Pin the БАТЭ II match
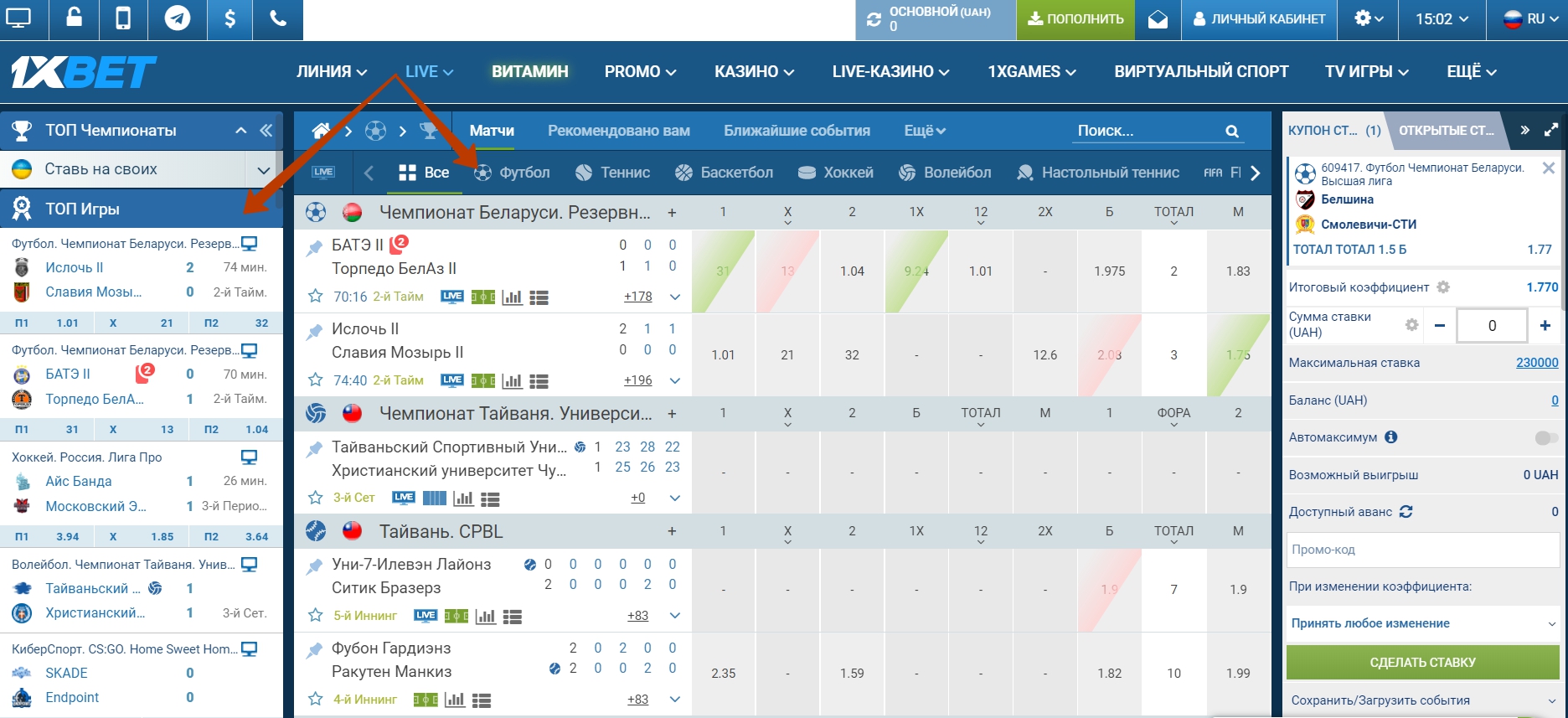The width and height of the screenshot is (1568, 718). pos(314,247)
